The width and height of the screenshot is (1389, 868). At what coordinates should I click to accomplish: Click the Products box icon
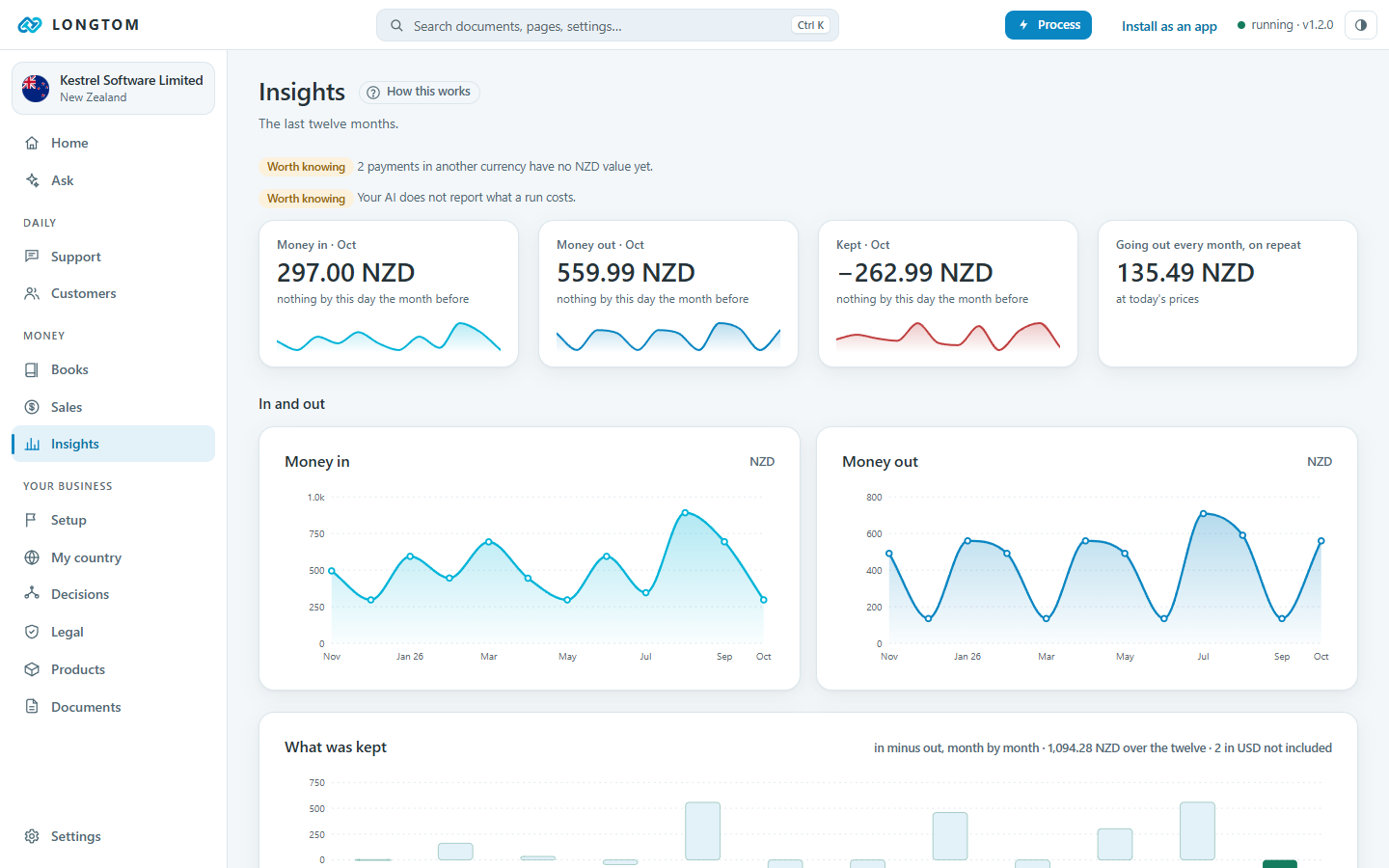(x=32, y=669)
